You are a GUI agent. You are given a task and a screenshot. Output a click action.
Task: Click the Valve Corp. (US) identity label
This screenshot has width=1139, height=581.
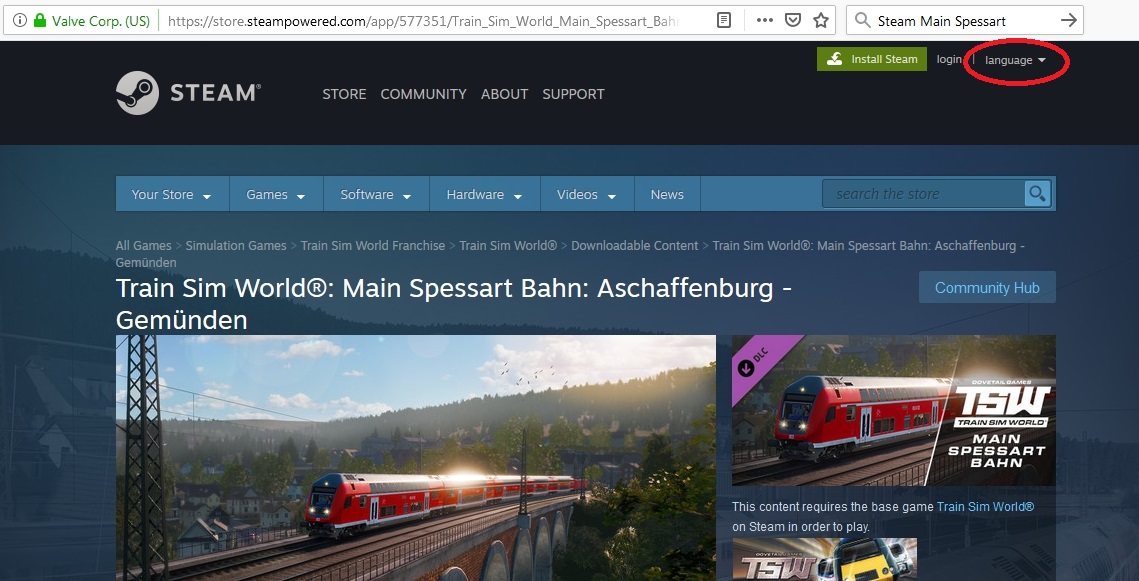point(101,20)
